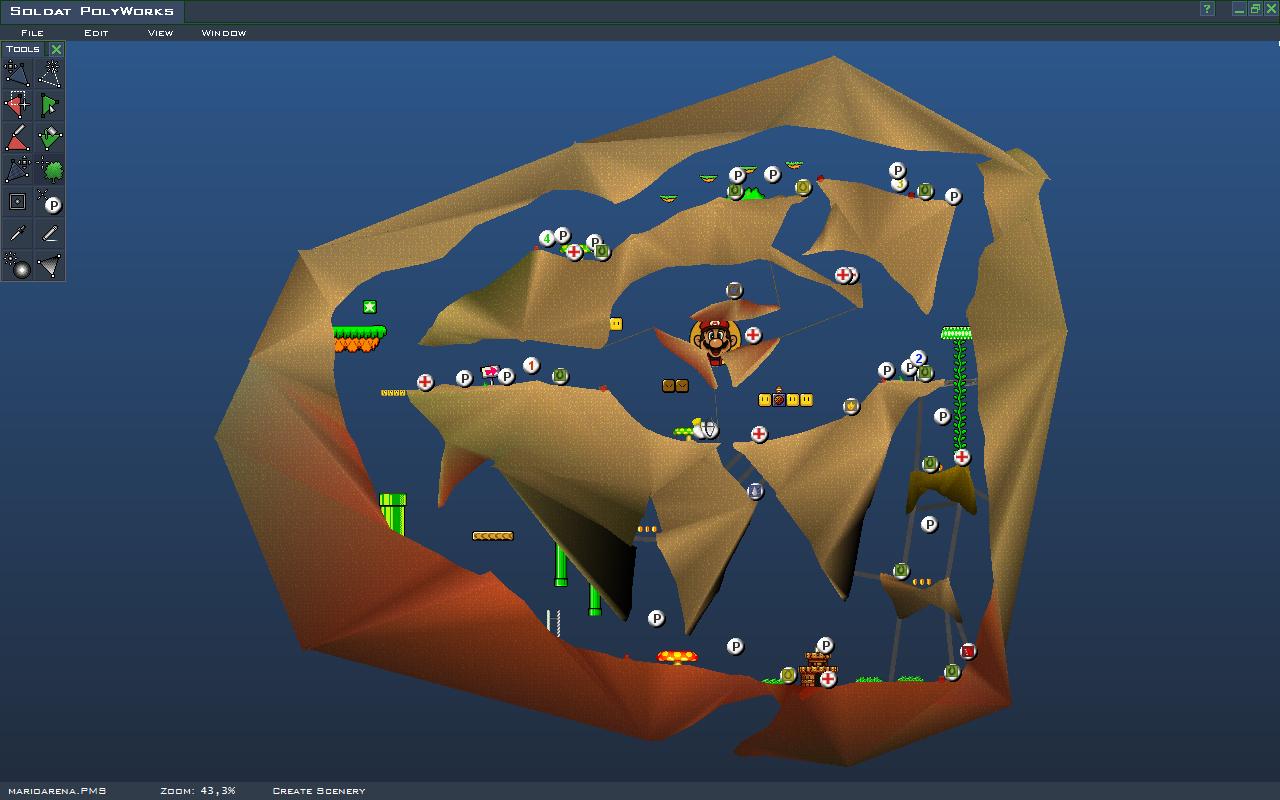
Task: Click the help question mark button
Action: pyautogui.click(x=1207, y=10)
